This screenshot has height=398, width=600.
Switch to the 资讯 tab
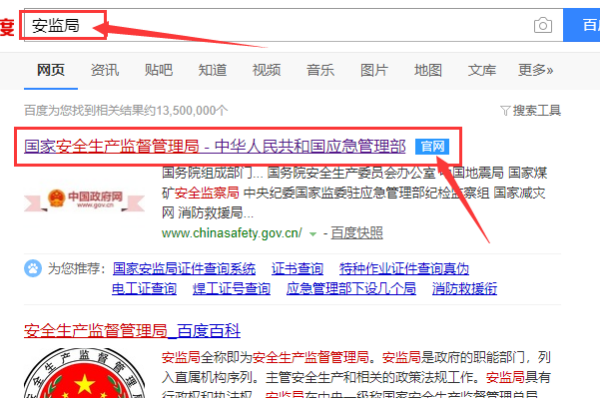(x=105, y=70)
